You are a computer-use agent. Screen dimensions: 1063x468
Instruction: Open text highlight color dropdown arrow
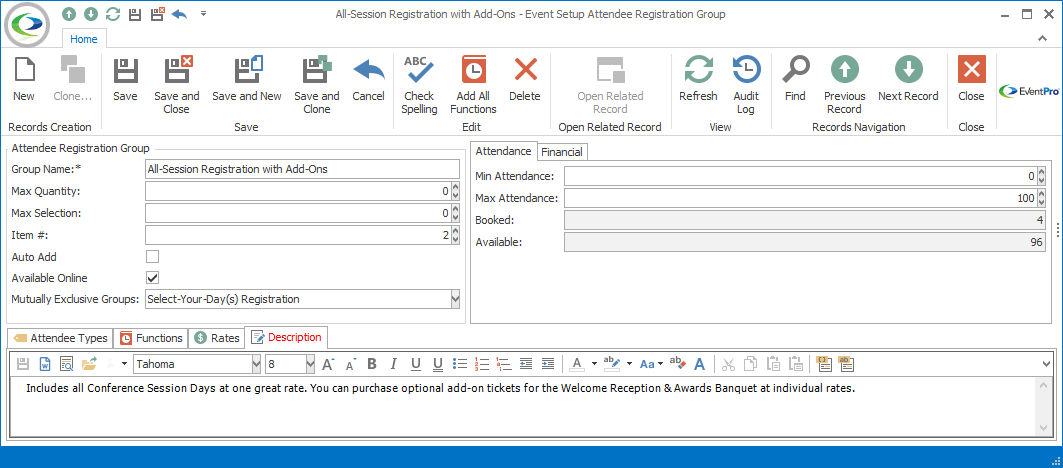pos(629,364)
